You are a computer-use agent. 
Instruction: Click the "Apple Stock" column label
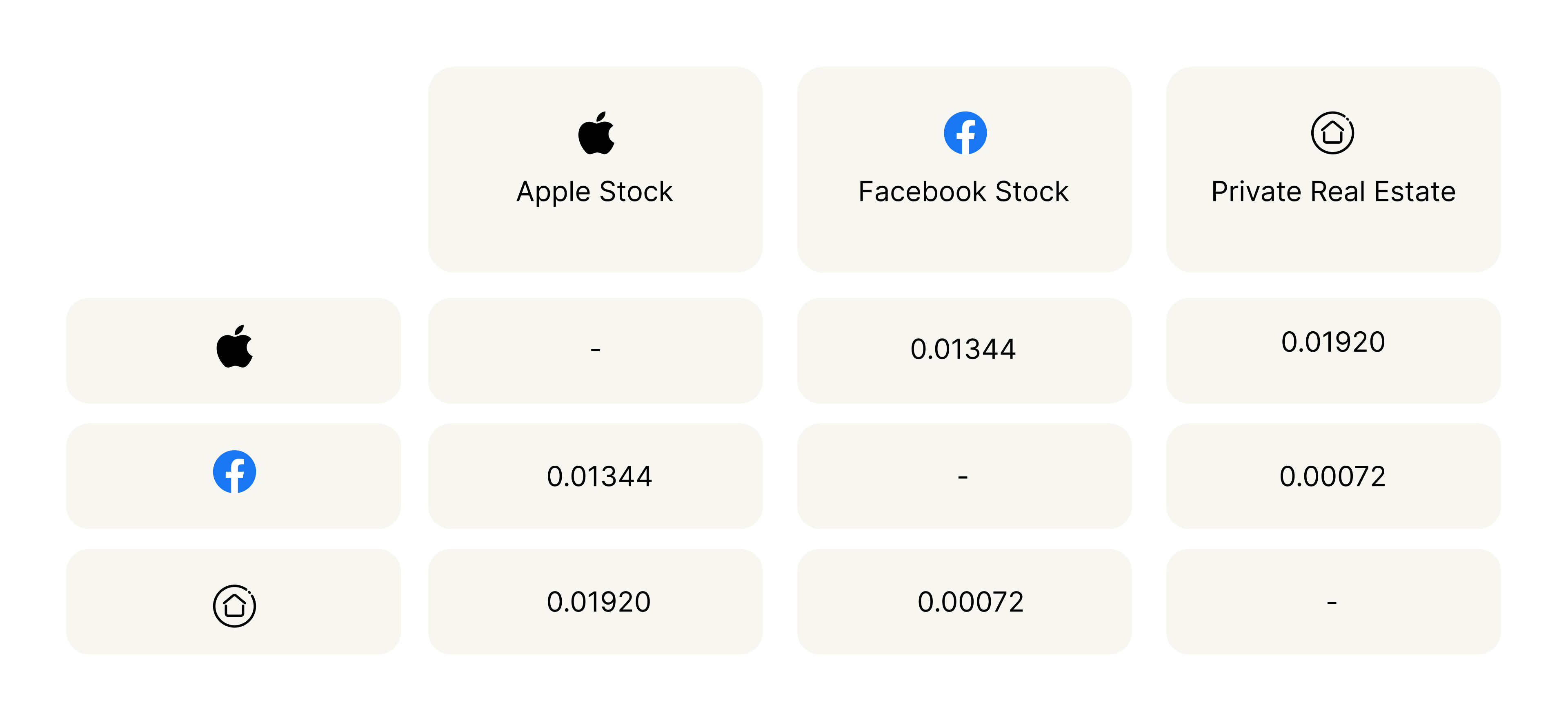click(595, 192)
